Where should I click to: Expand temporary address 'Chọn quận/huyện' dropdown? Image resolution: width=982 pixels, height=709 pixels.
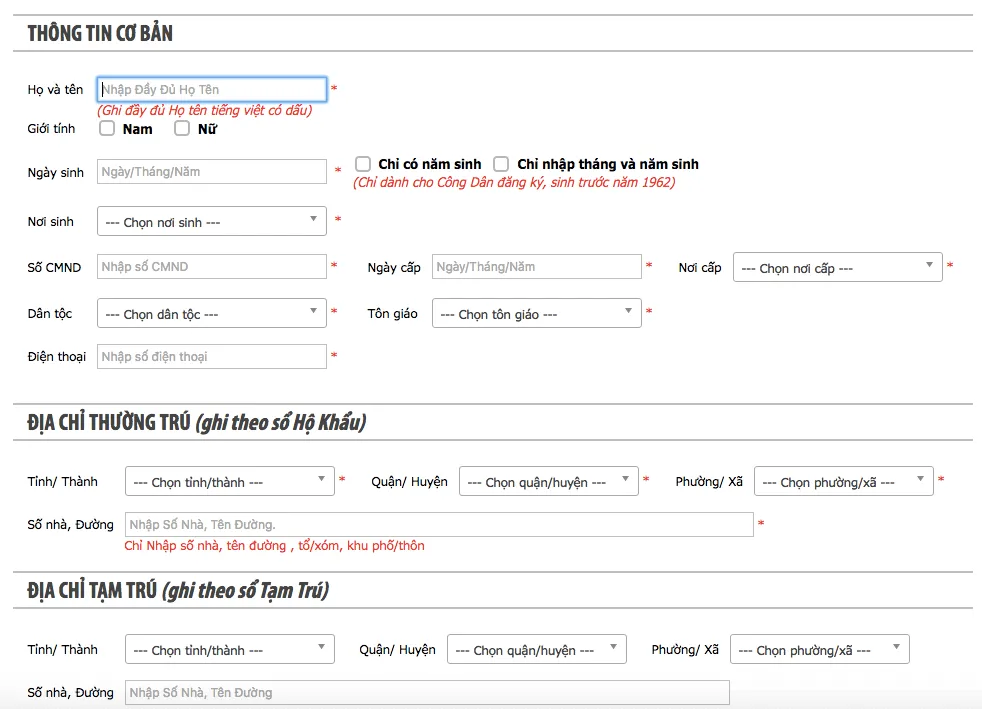click(x=536, y=649)
